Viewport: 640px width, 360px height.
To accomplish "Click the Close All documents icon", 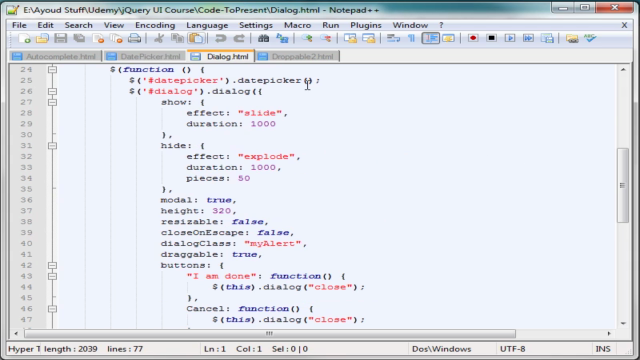I will (x=116, y=38).
